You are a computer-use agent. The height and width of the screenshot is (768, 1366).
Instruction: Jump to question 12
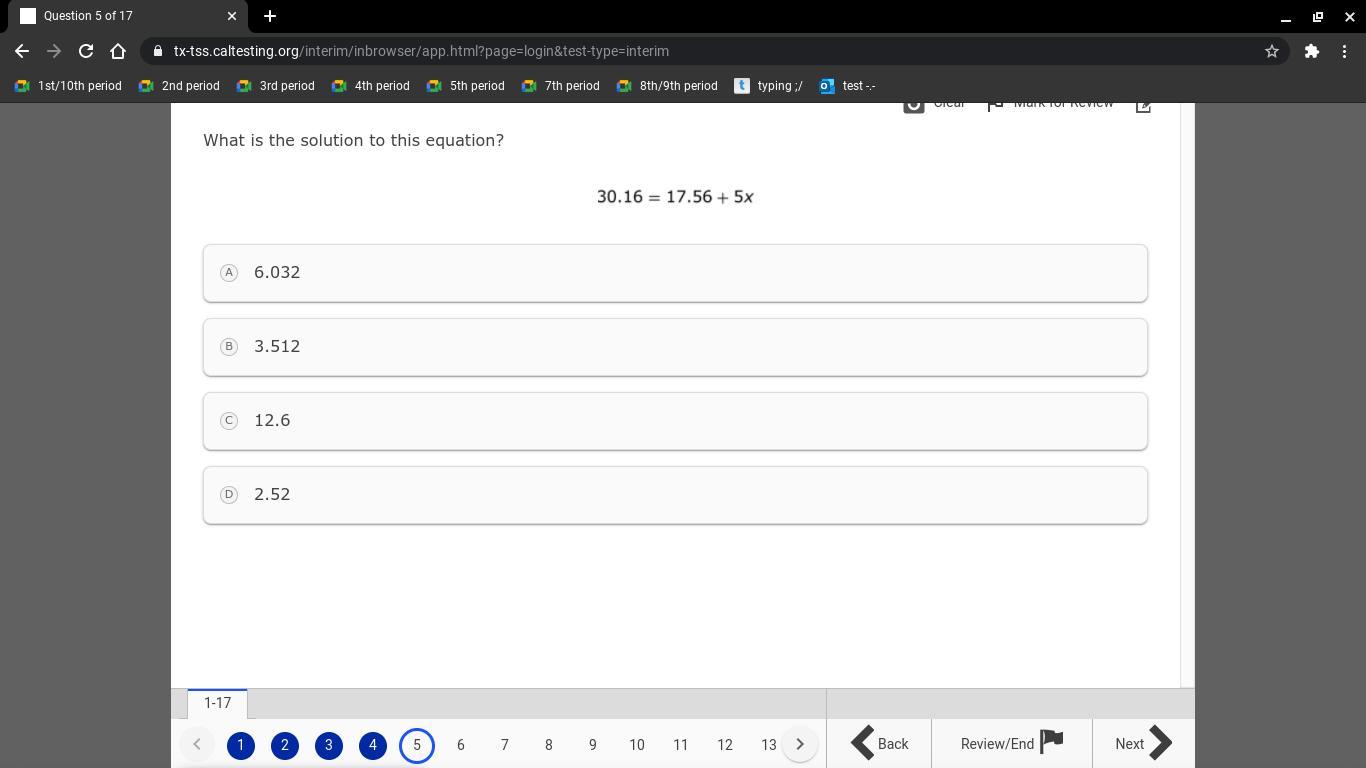(725, 745)
